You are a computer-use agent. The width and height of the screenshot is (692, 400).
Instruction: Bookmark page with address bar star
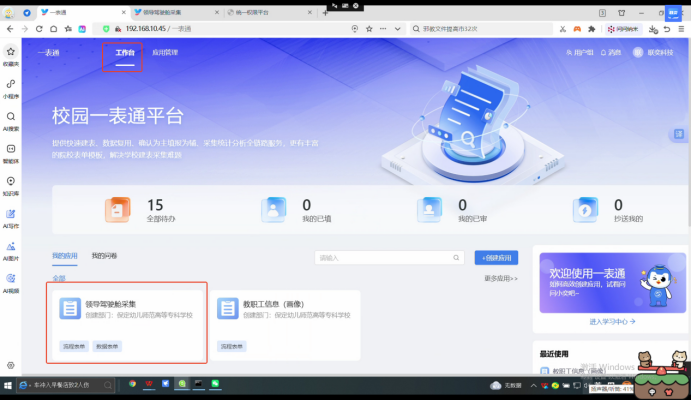tap(369, 29)
